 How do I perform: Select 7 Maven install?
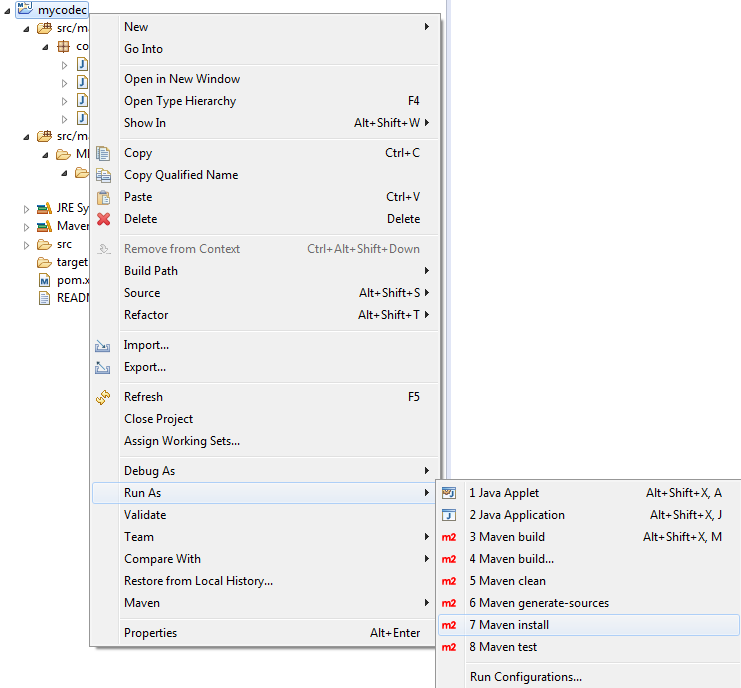(x=509, y=625)
